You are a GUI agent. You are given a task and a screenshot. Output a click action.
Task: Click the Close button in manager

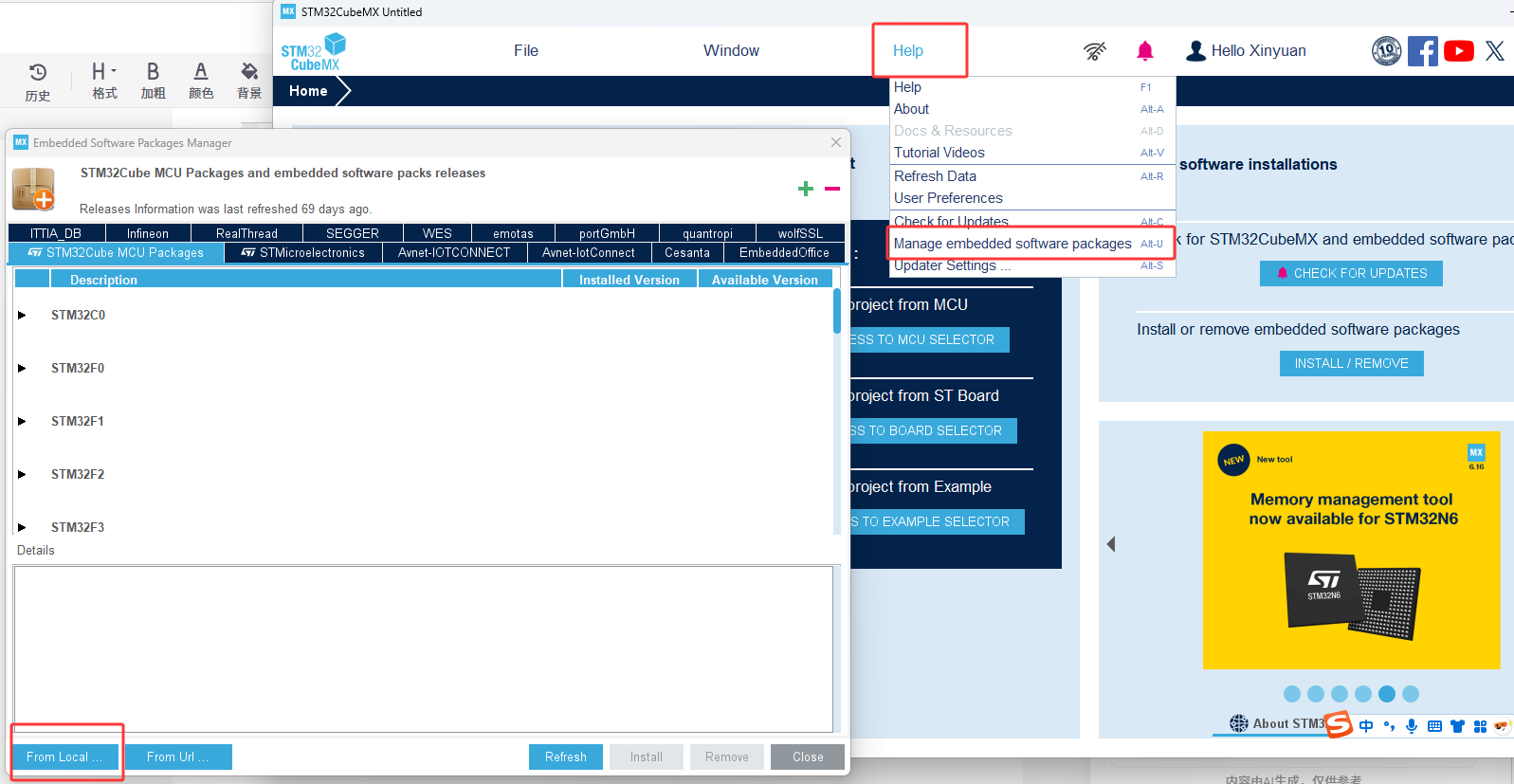click(808, 757)
